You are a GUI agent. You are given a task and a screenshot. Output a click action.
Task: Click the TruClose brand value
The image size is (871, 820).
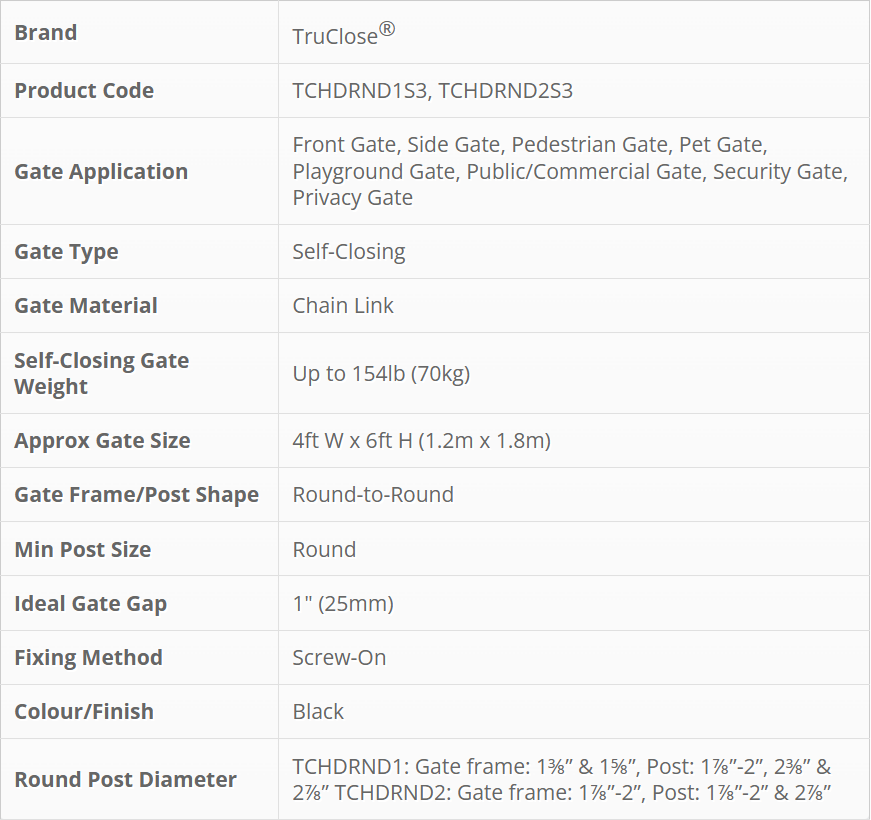[343, 34]
